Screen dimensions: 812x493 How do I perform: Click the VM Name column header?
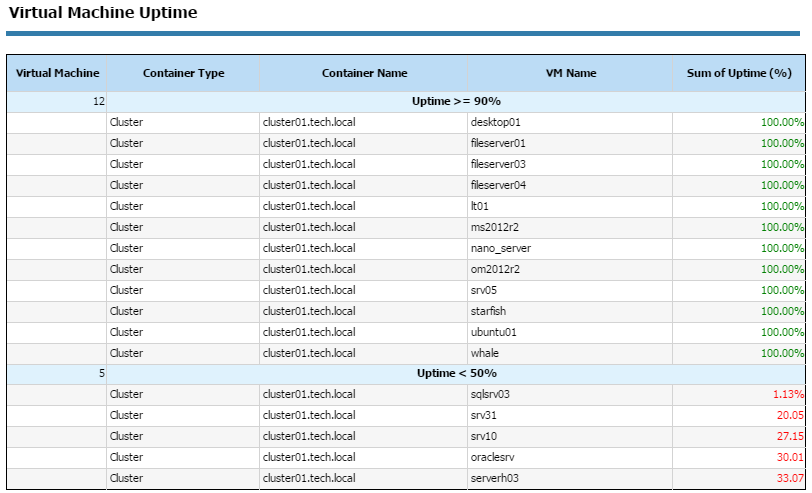(570, 73)
